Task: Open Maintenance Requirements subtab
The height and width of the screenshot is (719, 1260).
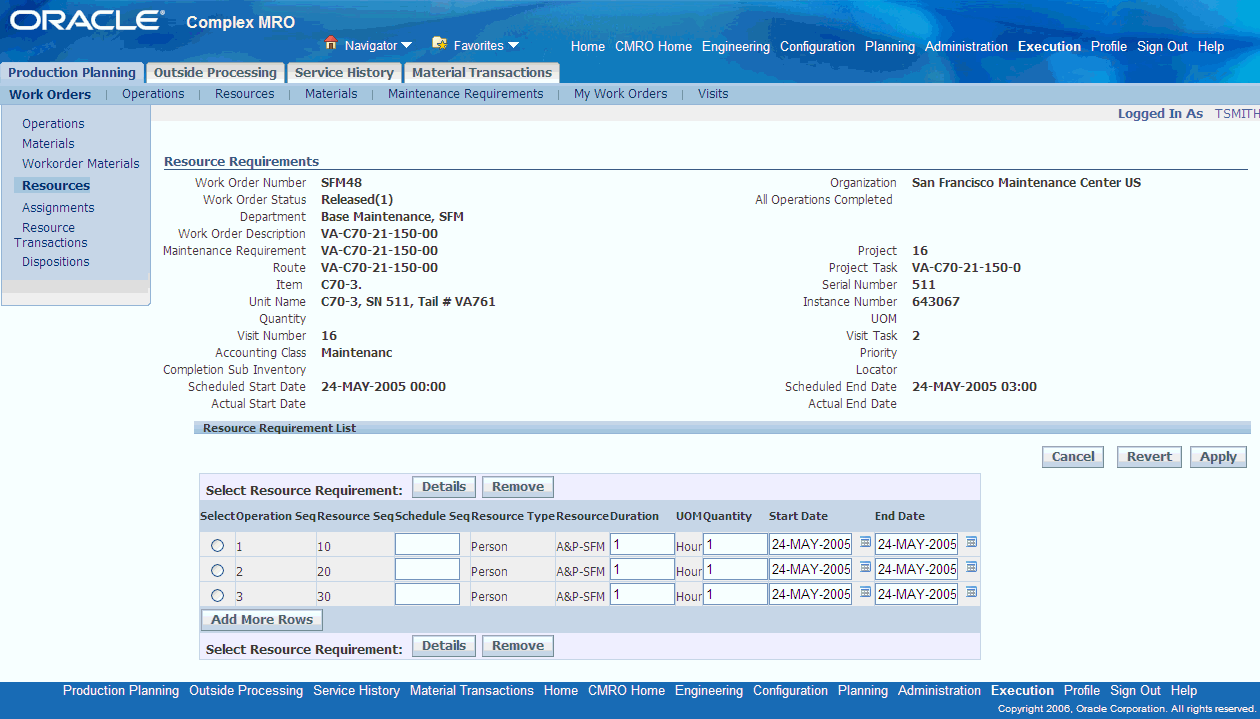Action: point(466,94)
